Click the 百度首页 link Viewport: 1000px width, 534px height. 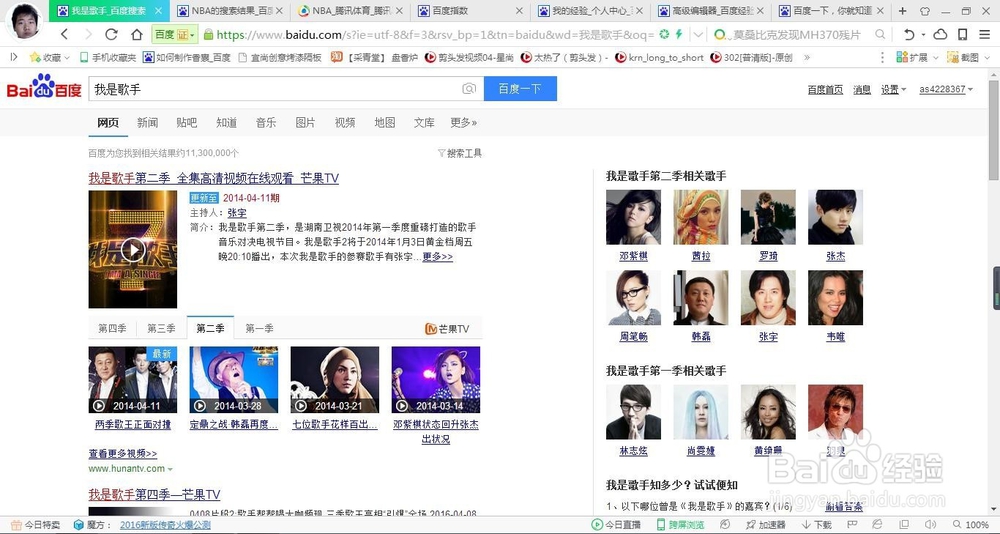[825, 89]
